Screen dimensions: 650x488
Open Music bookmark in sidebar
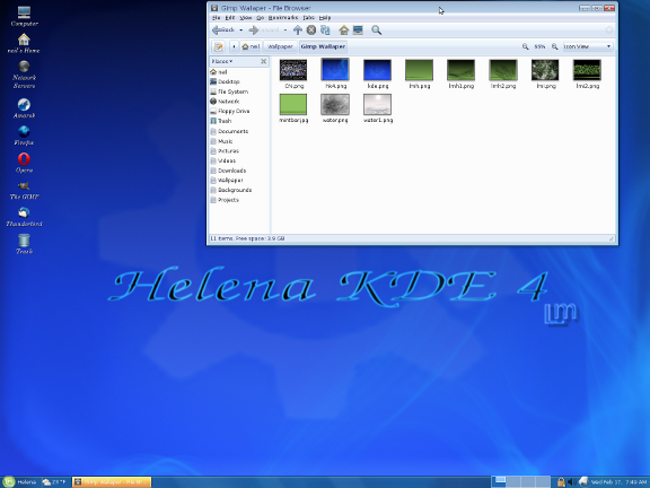coord(239,141)
